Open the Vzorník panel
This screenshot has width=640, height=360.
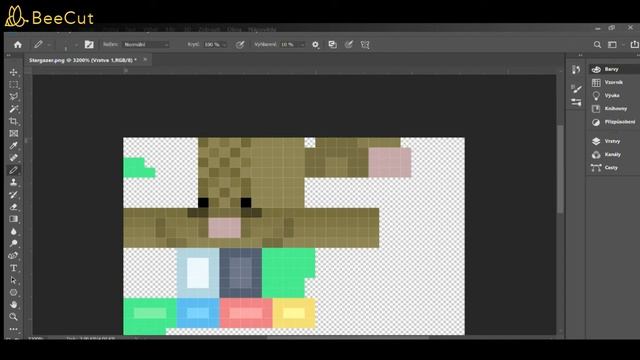click(613, 82)
